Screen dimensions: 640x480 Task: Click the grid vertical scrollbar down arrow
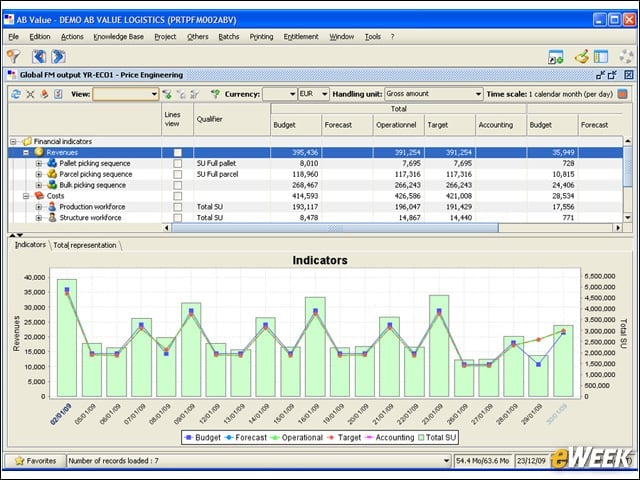(628, 218)
